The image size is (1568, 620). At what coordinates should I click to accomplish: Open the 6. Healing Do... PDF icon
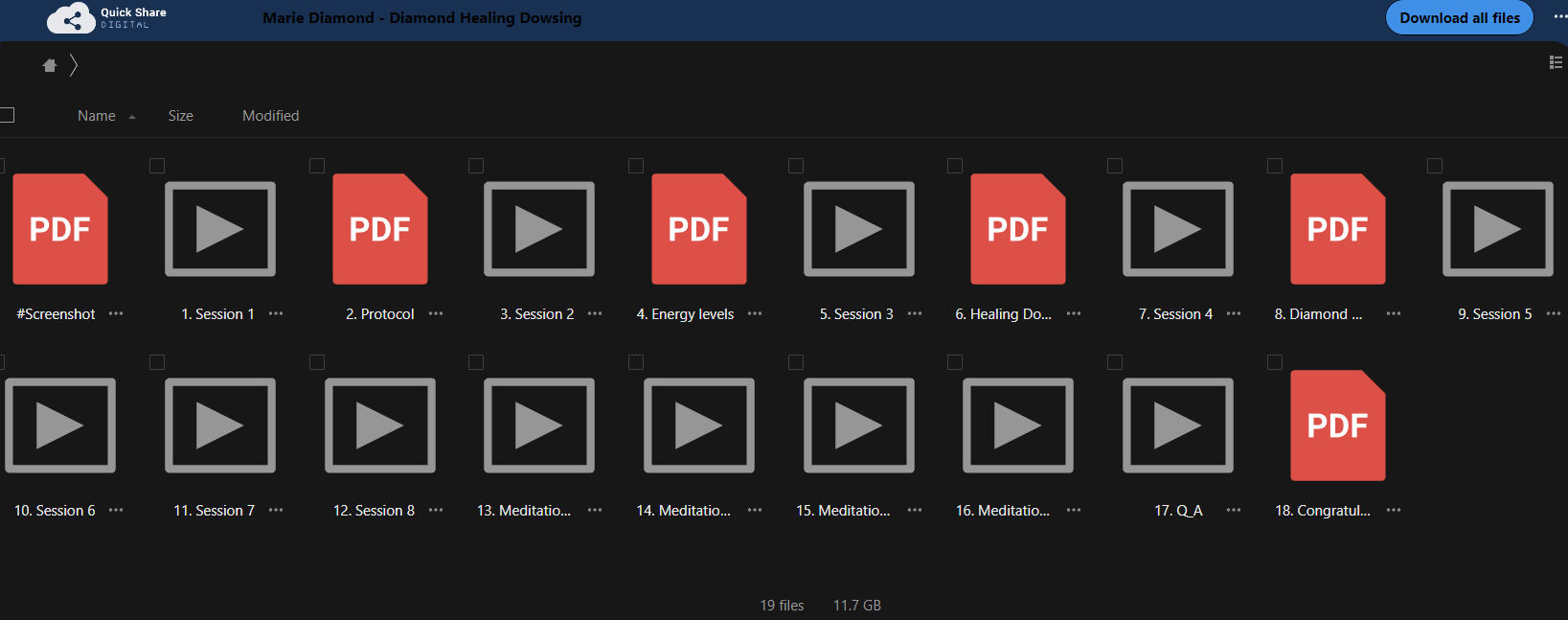[x=1018, y=229]
